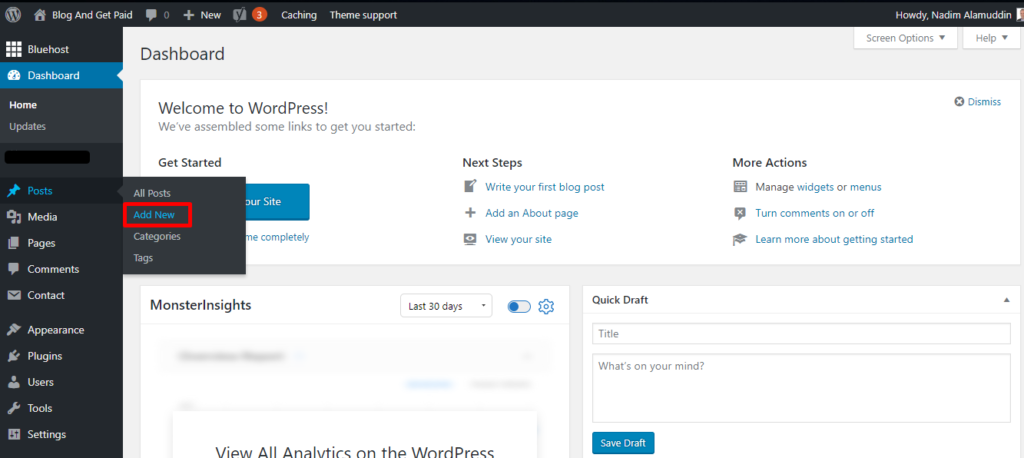Toggle the MonsterInsights switch
Screen dimensions: 1024x458
[519, 306]
